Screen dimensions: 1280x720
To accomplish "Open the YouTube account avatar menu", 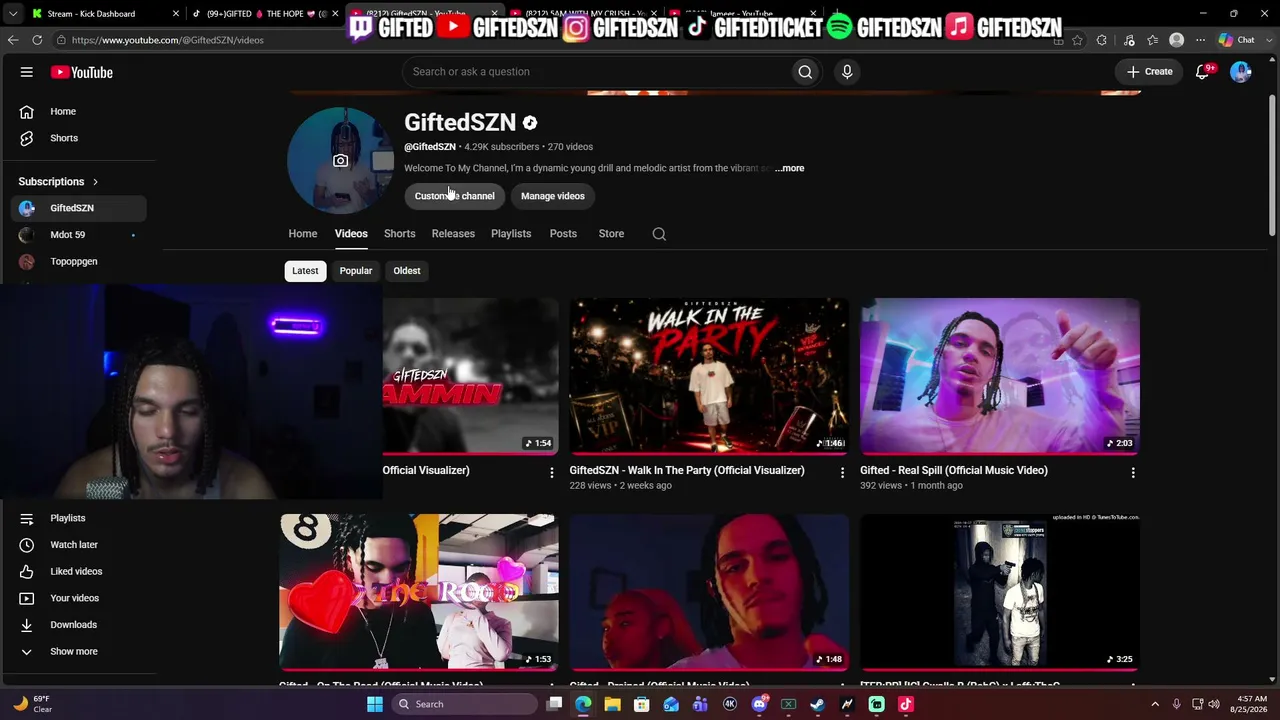I will (x=1240, y=72).
